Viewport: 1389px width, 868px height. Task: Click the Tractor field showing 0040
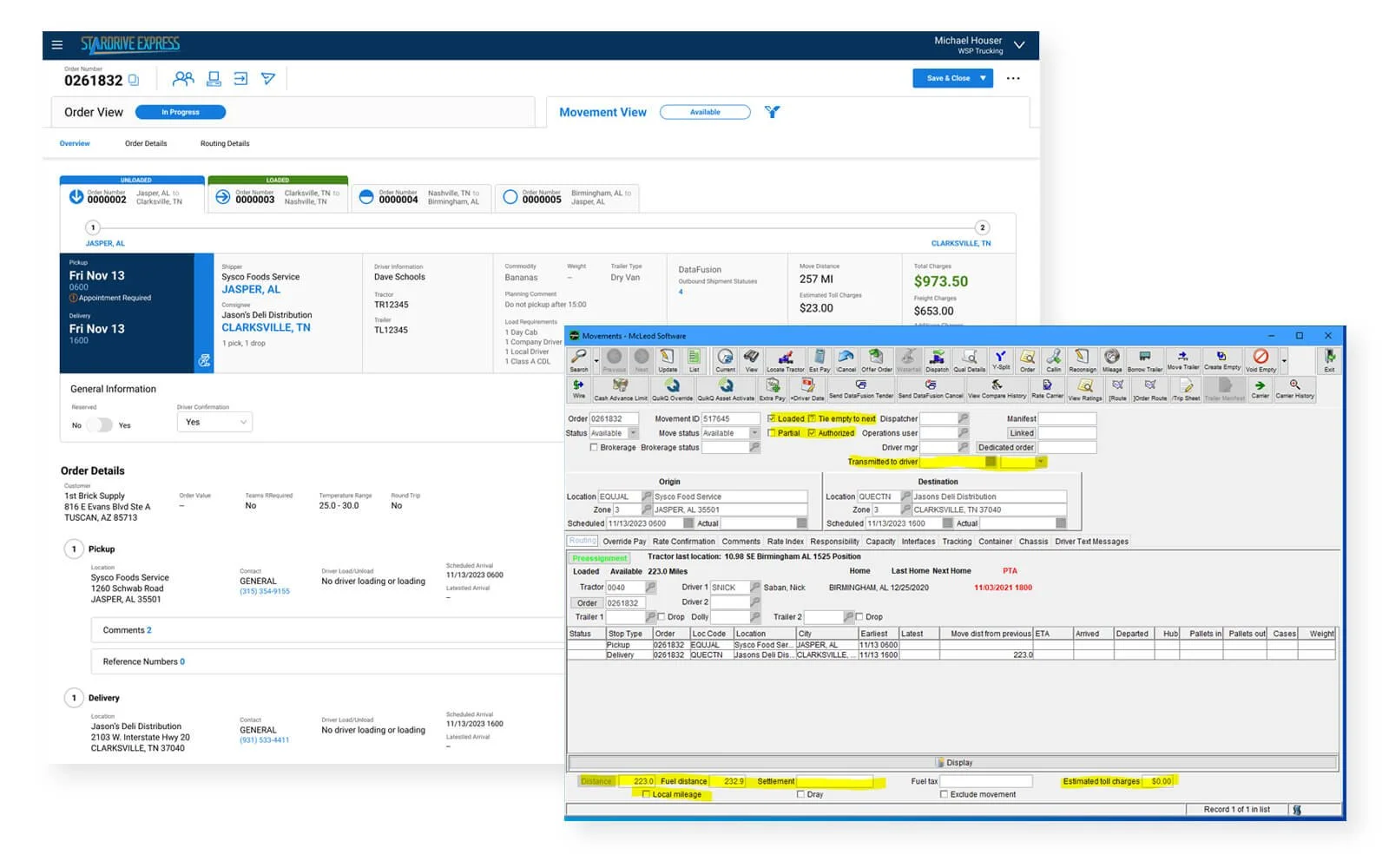624,588
